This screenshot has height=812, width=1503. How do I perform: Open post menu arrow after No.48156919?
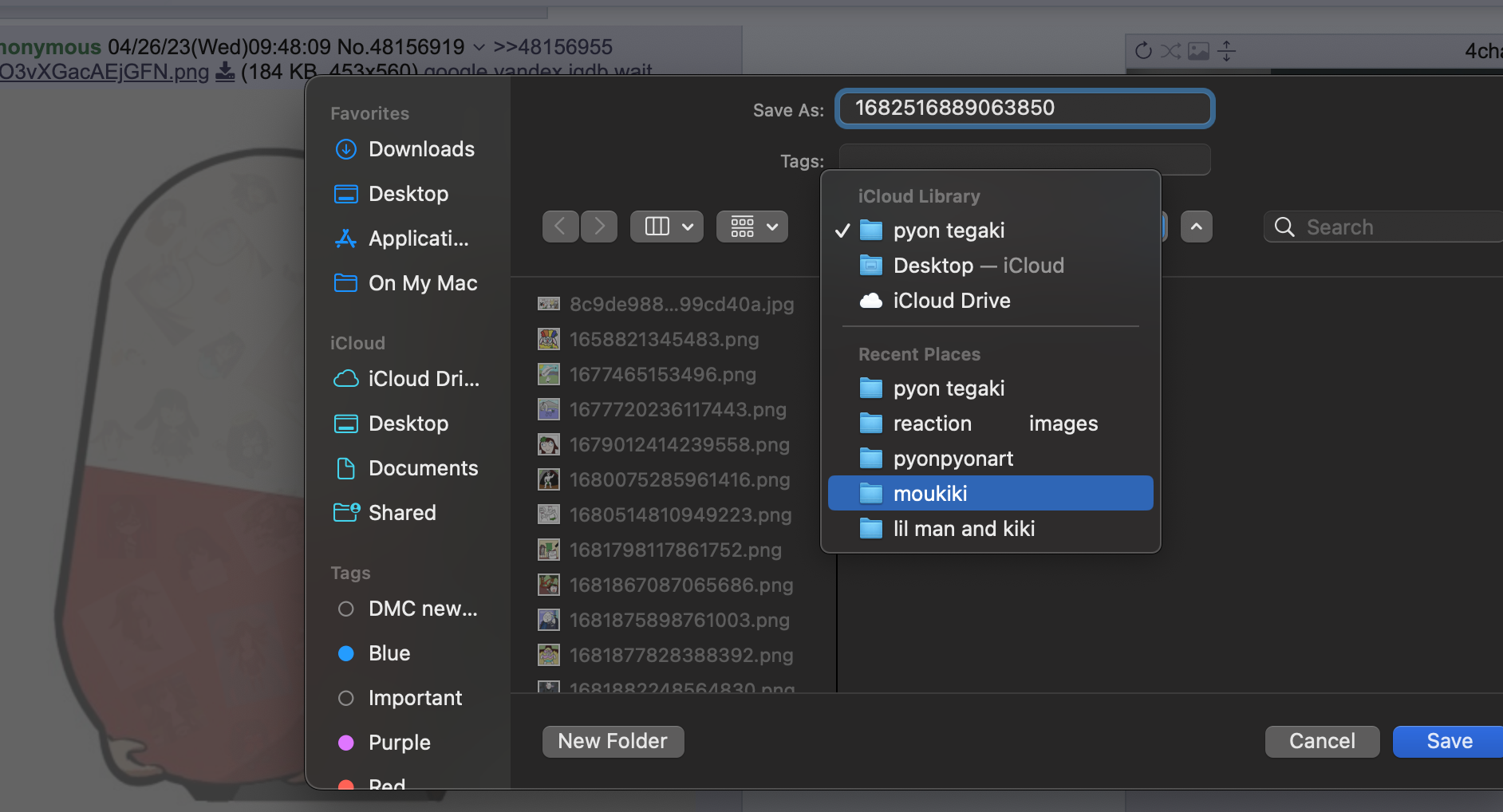[479, 48]
